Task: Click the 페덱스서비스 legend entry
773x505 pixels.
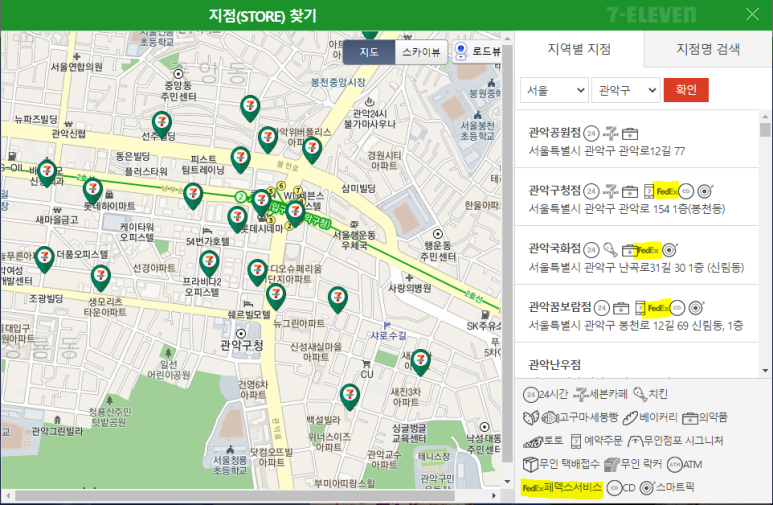Action: click(x=562, y=488)
